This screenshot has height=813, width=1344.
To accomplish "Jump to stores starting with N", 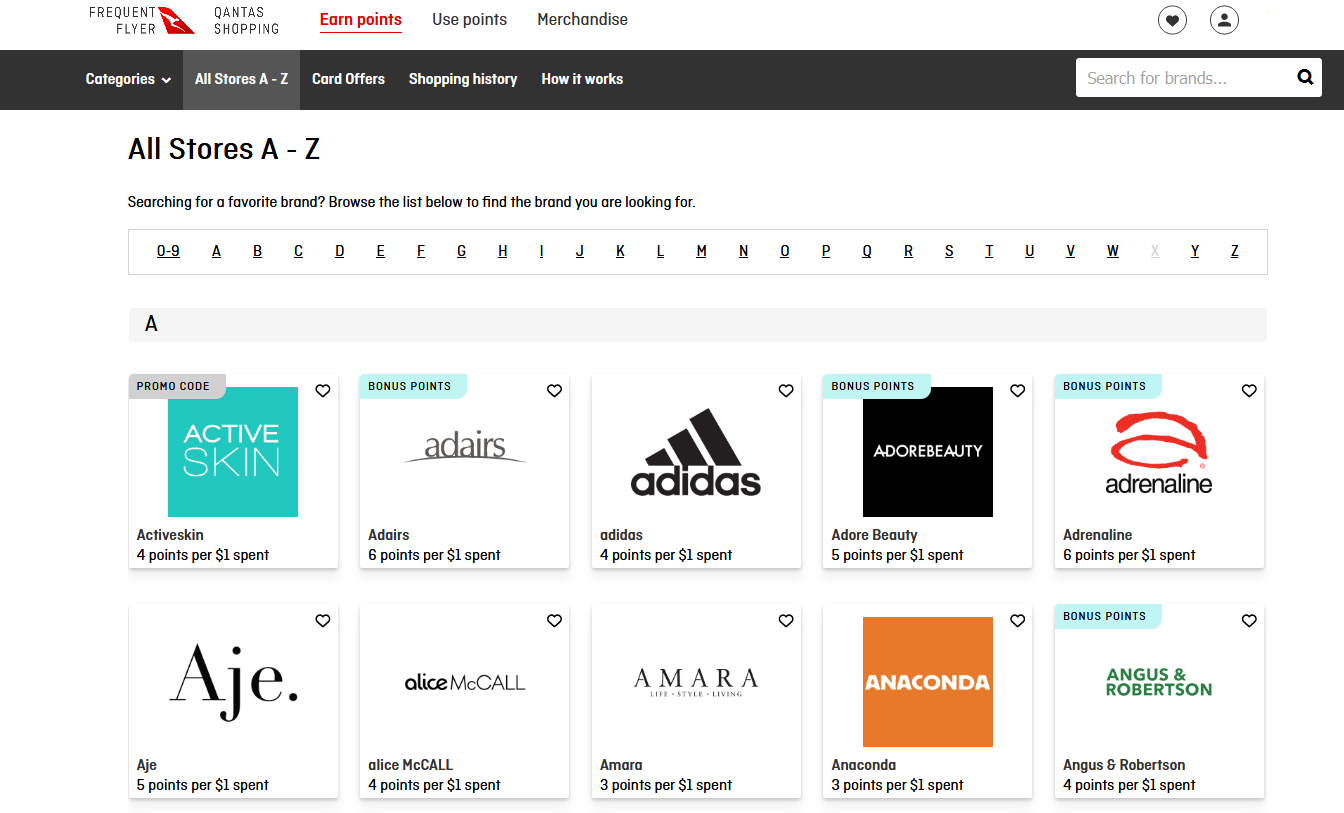I will coord(743,251).
